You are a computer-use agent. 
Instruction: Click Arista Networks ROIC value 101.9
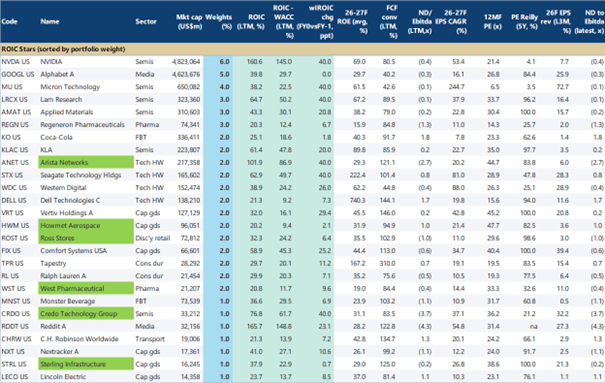point(255,162)
